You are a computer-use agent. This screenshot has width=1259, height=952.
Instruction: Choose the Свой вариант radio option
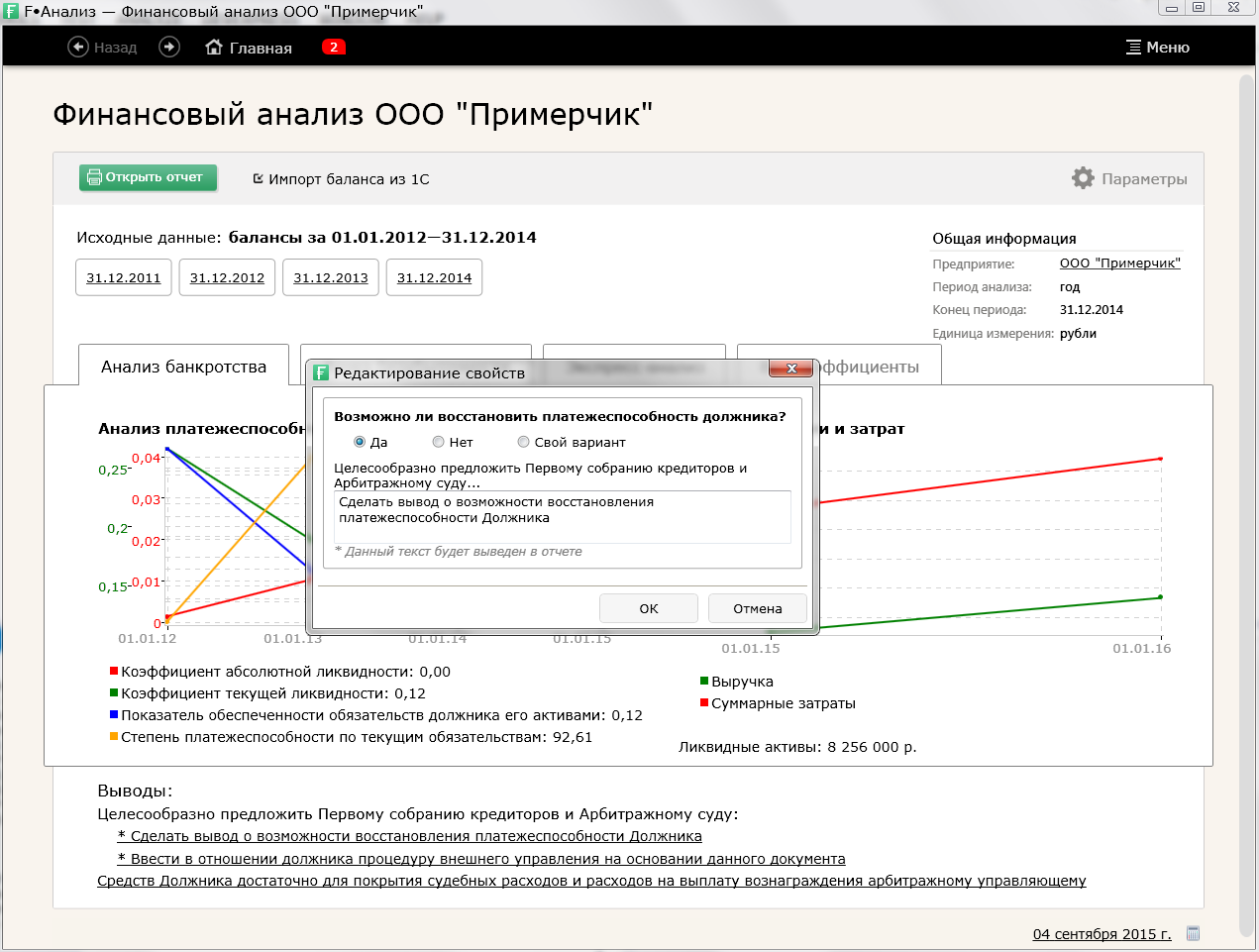tap(523, 442)
